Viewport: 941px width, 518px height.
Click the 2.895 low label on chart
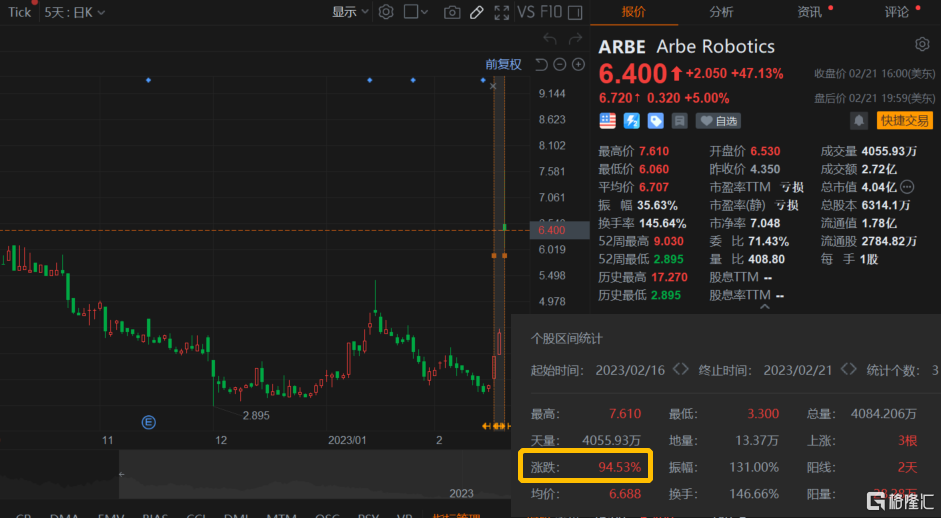tap(256, 415)
